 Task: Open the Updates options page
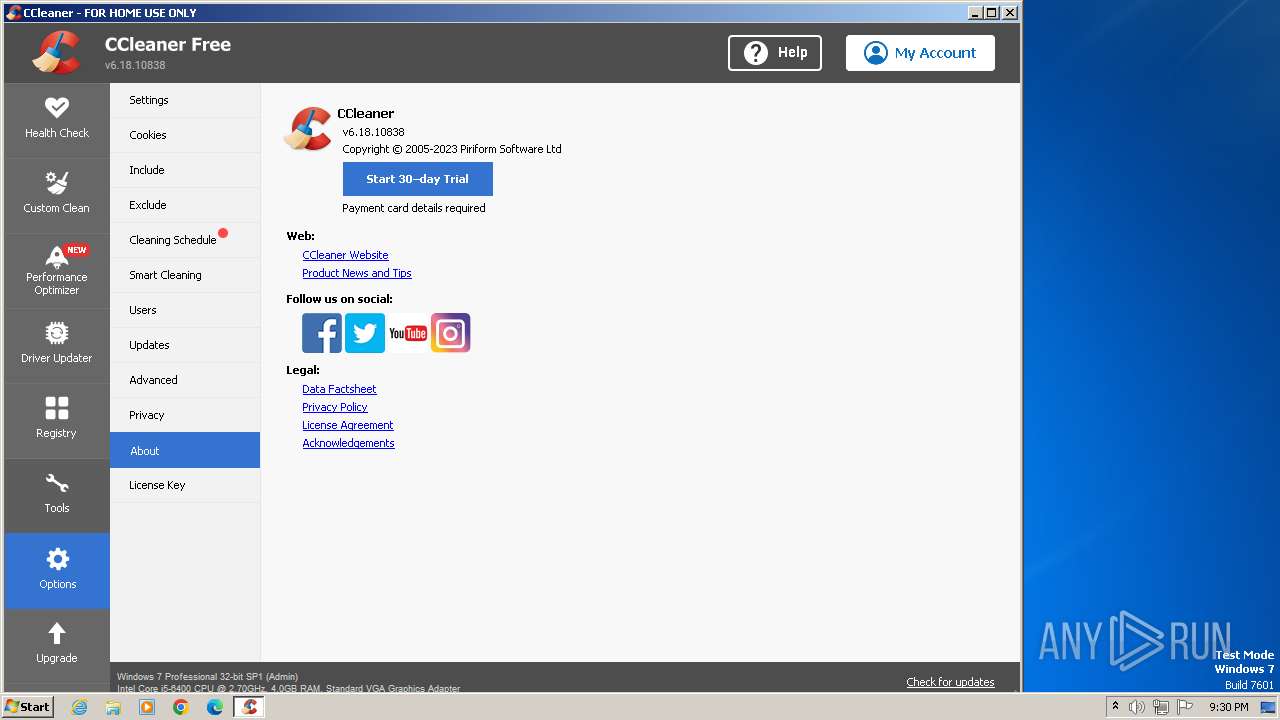point(185,345)
